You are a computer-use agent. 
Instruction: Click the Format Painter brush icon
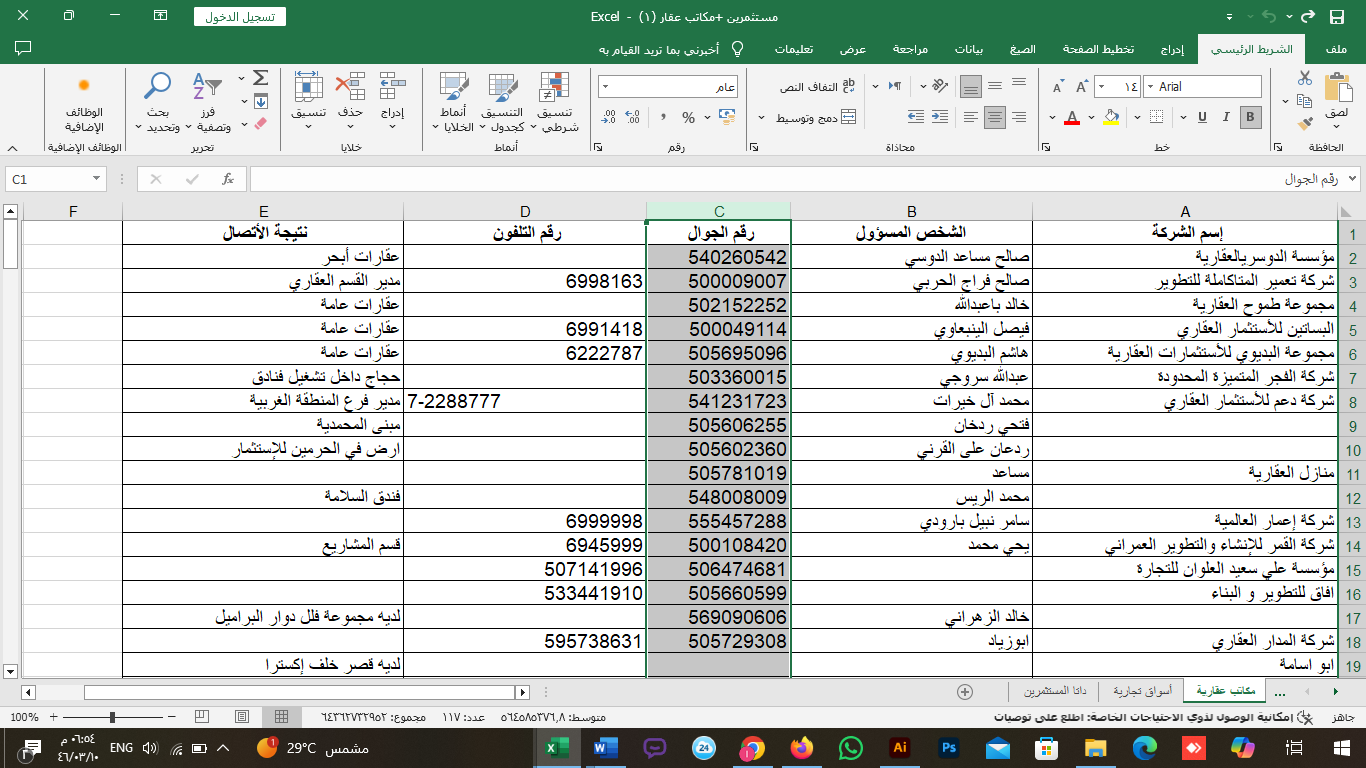(x=1305, y=124)
